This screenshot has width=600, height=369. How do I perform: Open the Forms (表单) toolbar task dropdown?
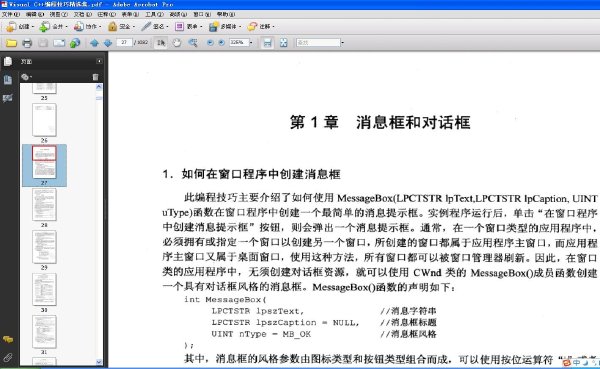click(x=188, y=26)
